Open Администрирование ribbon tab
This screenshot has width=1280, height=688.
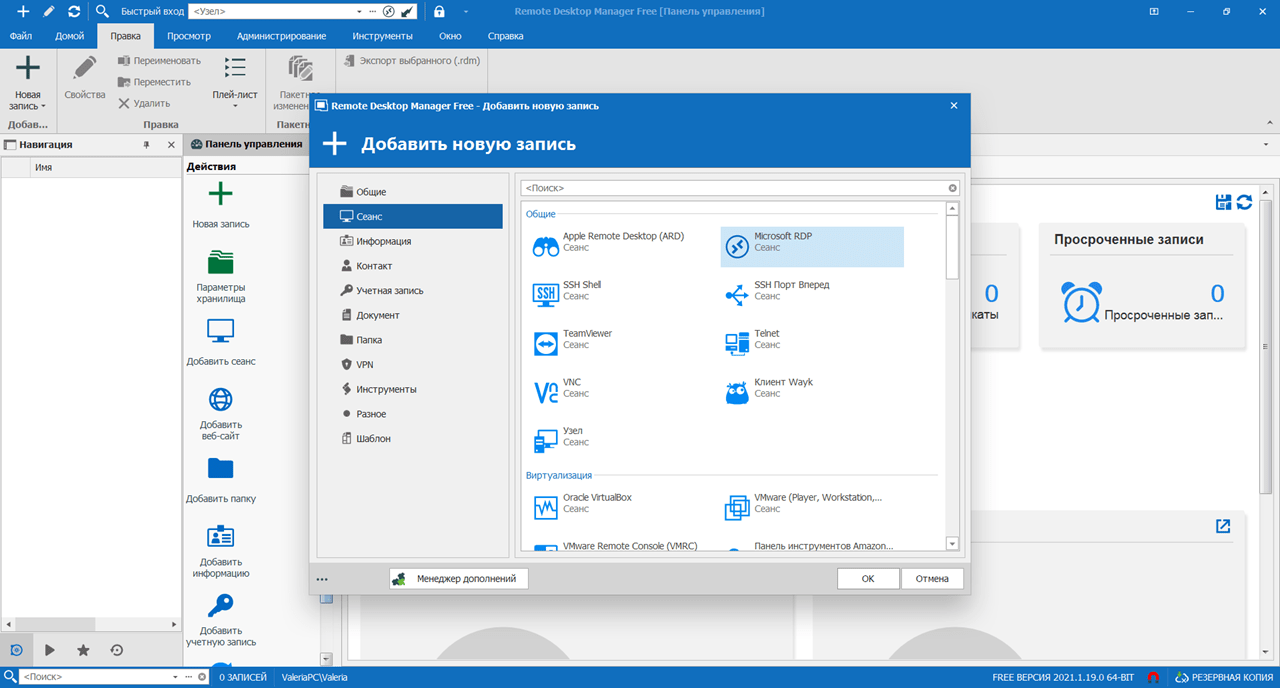click(x=281, y=36)
